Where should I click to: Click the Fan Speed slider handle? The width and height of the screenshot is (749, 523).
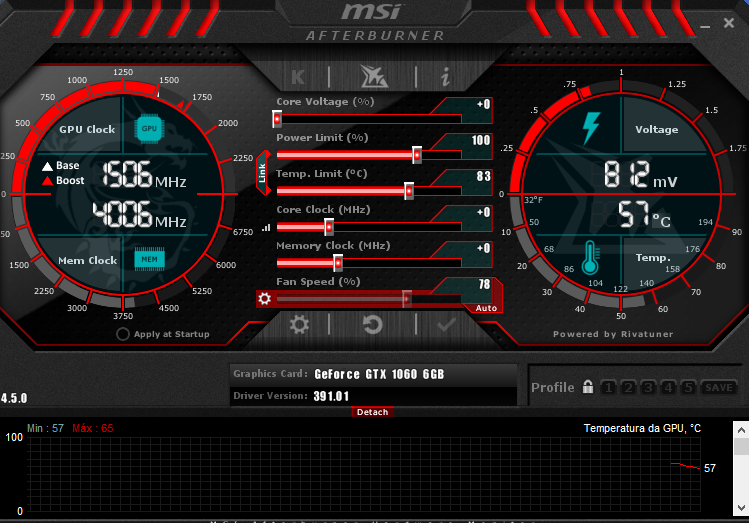click(x=407, y=299)
